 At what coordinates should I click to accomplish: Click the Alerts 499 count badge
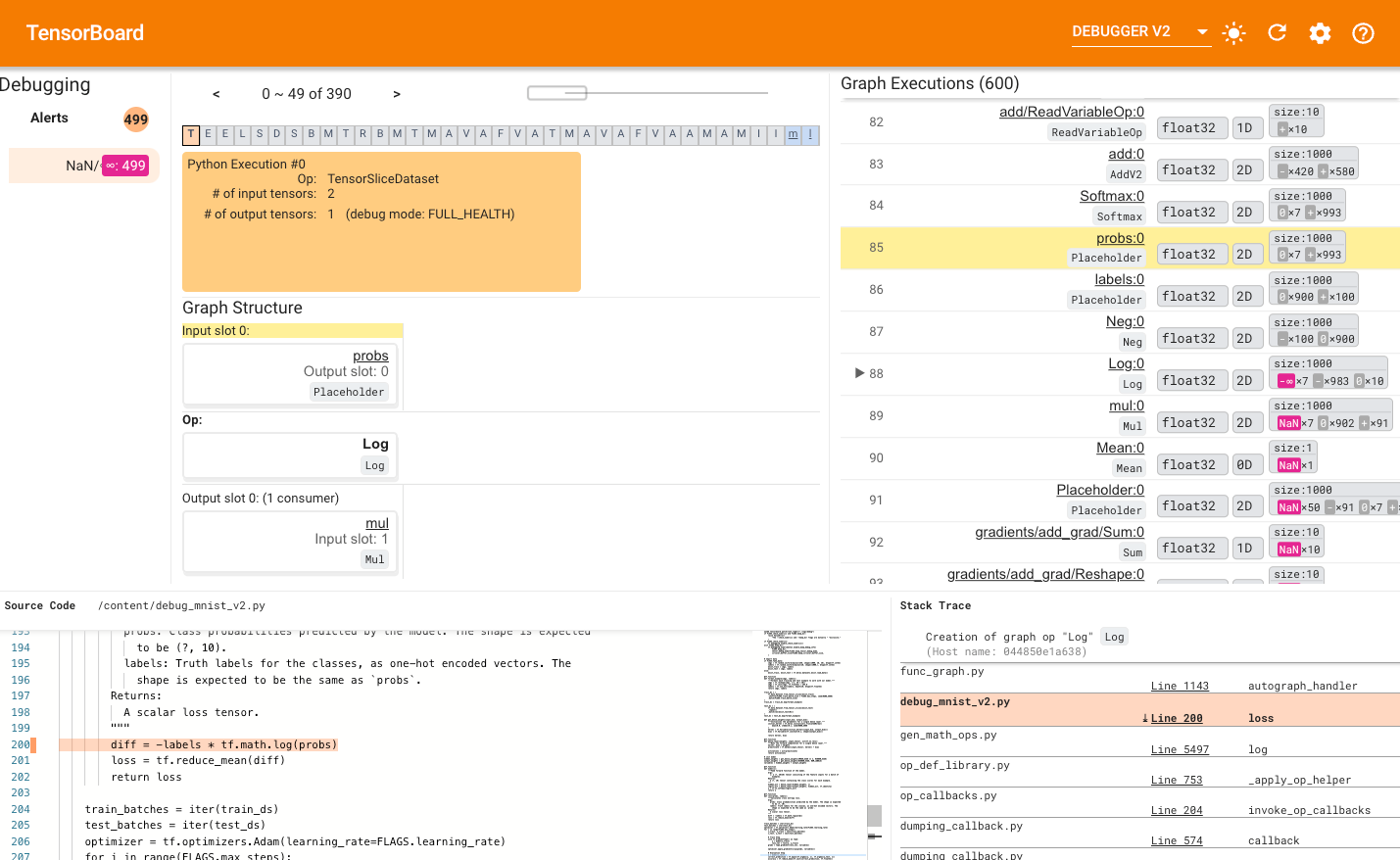click(136, 119)
